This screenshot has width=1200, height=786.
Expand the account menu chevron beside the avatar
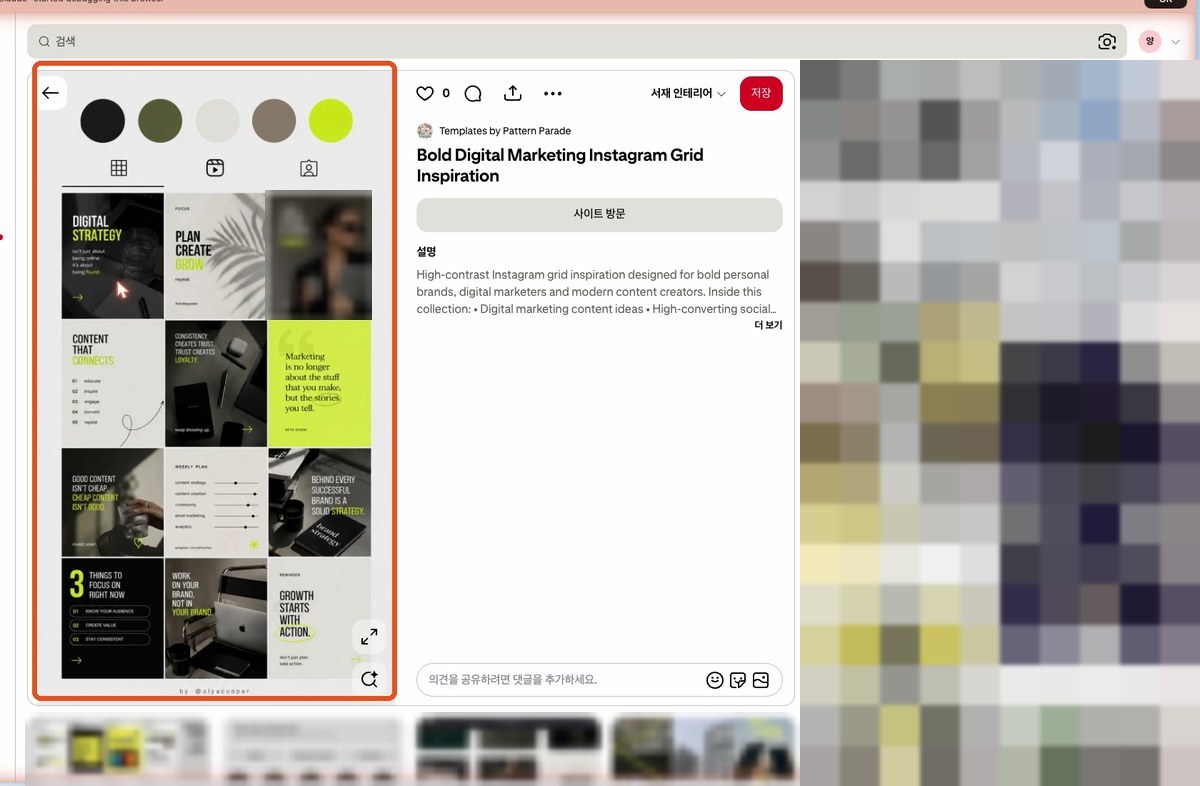click(1176, 41)
